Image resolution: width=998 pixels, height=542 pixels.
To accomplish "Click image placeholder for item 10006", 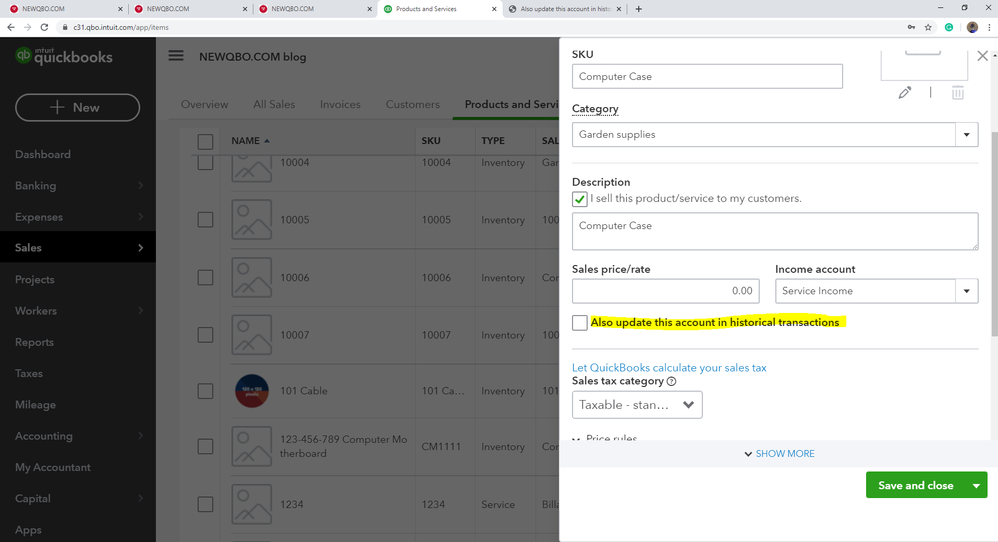I will [x=251, y=277].
